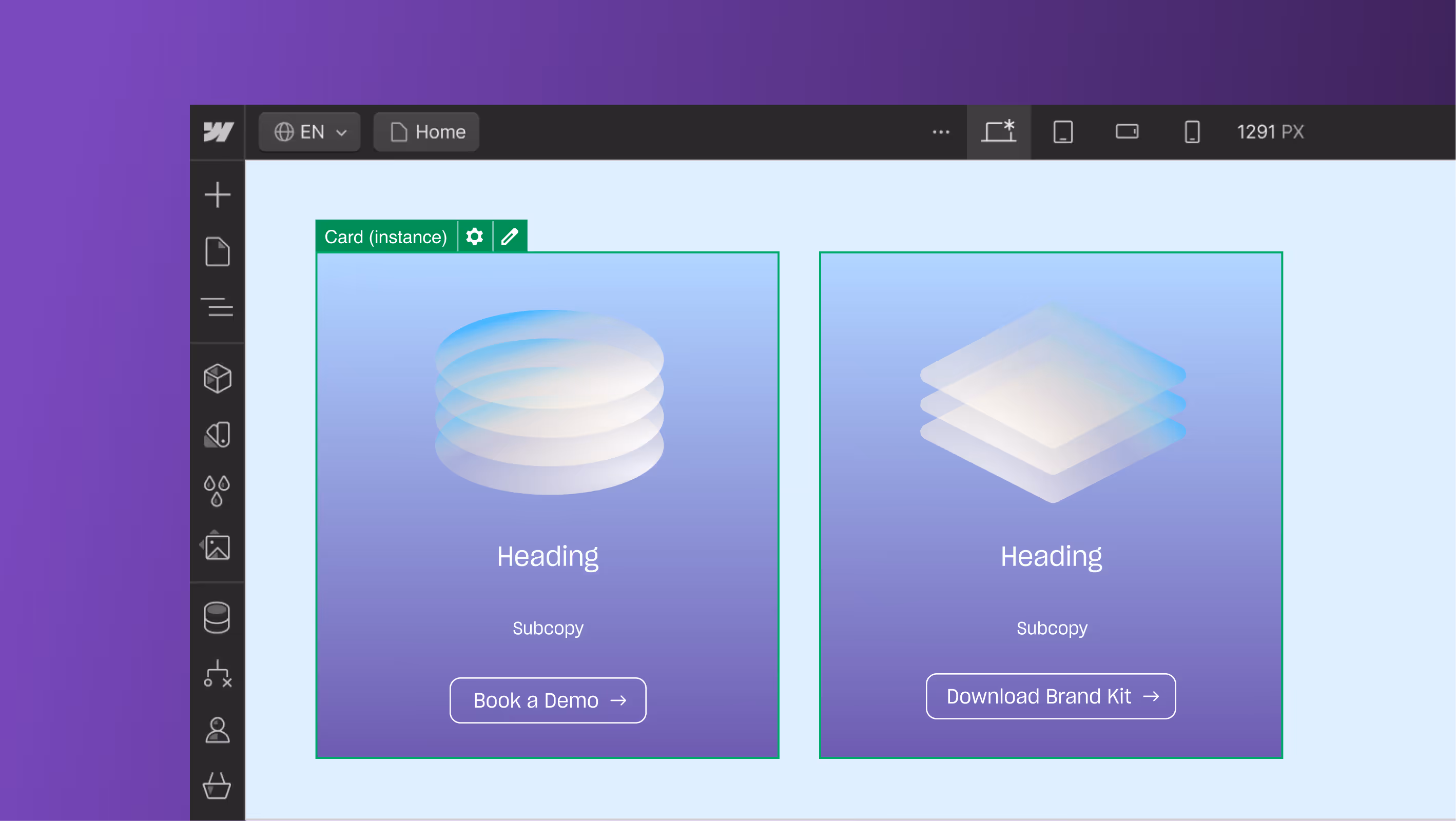This screenshot has width=1456, height=821.
Task: Open the Ecommerce basket panel
Action: pyautogui.click(x=217, y=786)
